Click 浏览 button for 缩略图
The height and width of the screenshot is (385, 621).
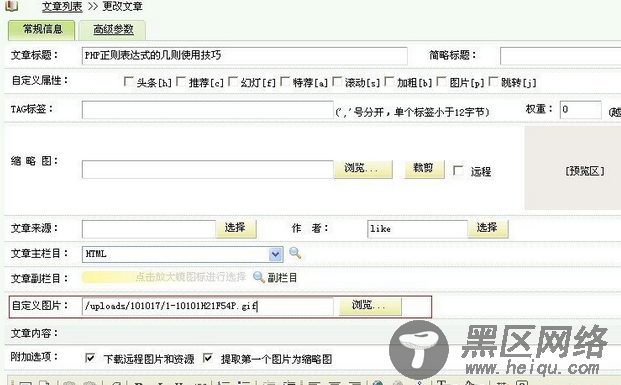363,169
